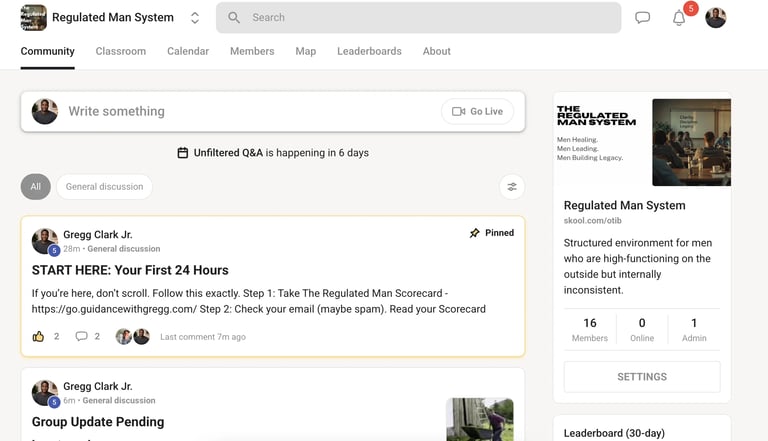Open group SETTINGS button
This screenshot has height=441, width=768.
coord(642,377)
